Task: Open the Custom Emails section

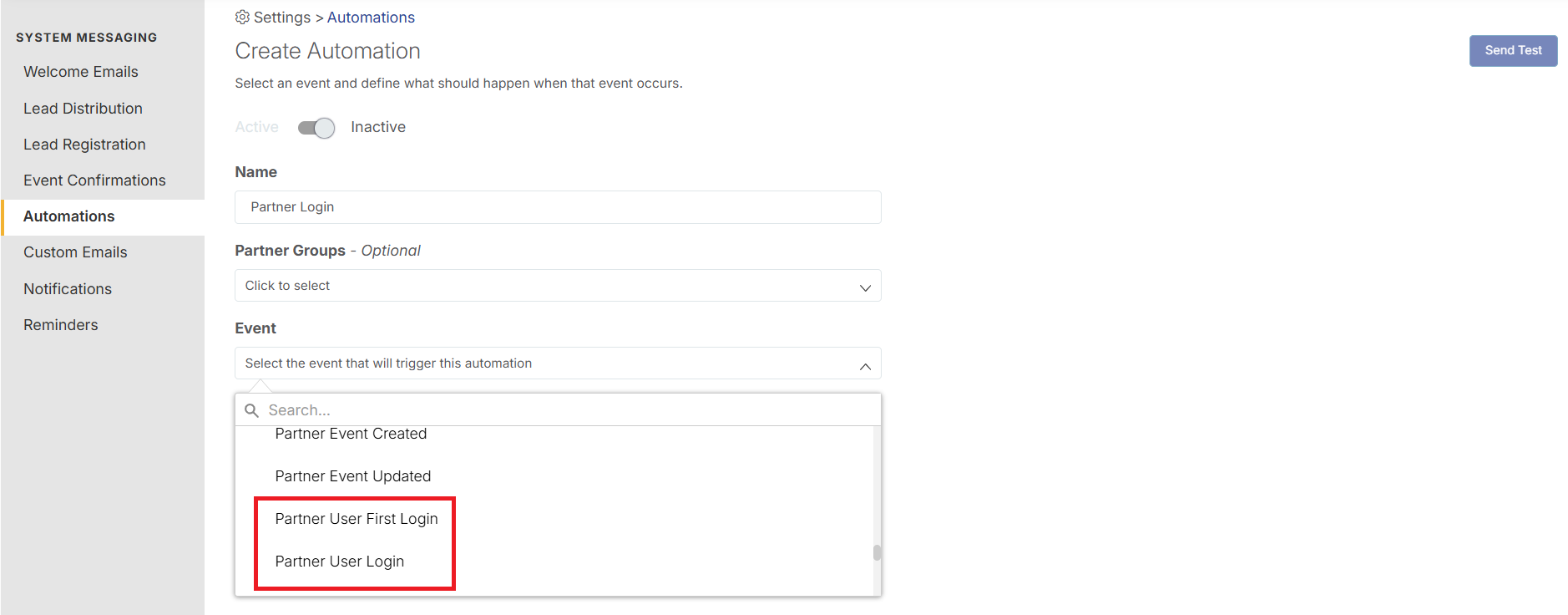Action: [75, 252]
